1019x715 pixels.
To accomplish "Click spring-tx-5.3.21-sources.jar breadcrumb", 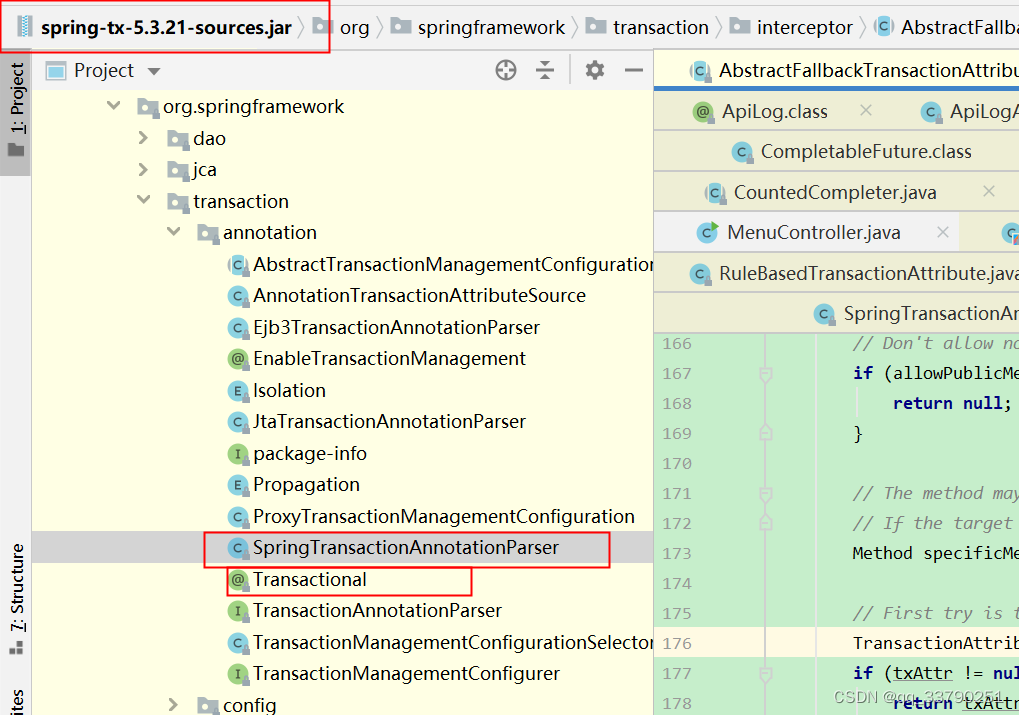I will (x=155, y=27).
